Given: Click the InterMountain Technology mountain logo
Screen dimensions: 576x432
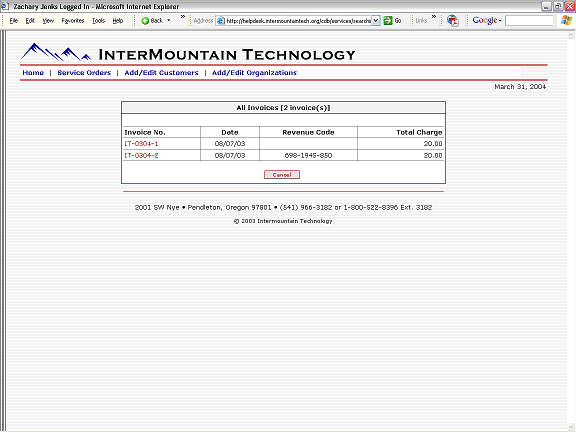Looking at the screenshot, I should pyautogui.click(x=56, y=52).
